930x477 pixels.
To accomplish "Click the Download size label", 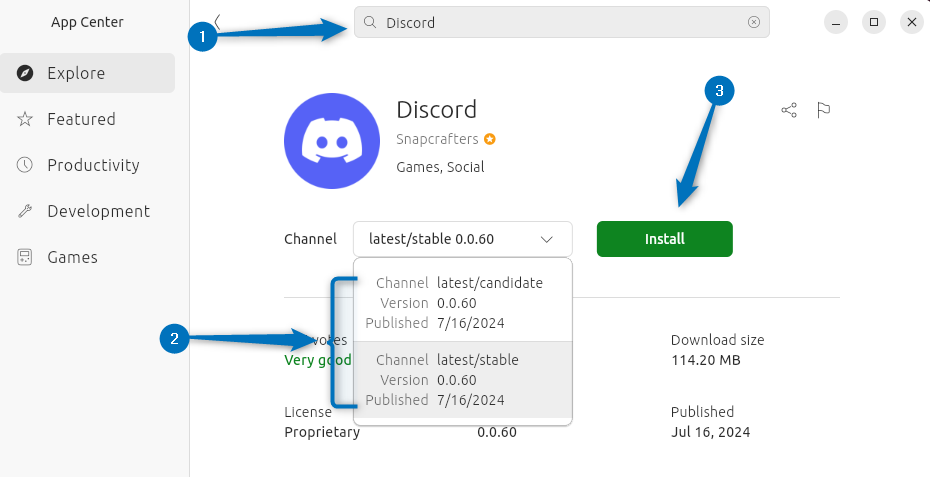I will pos(718,340).
